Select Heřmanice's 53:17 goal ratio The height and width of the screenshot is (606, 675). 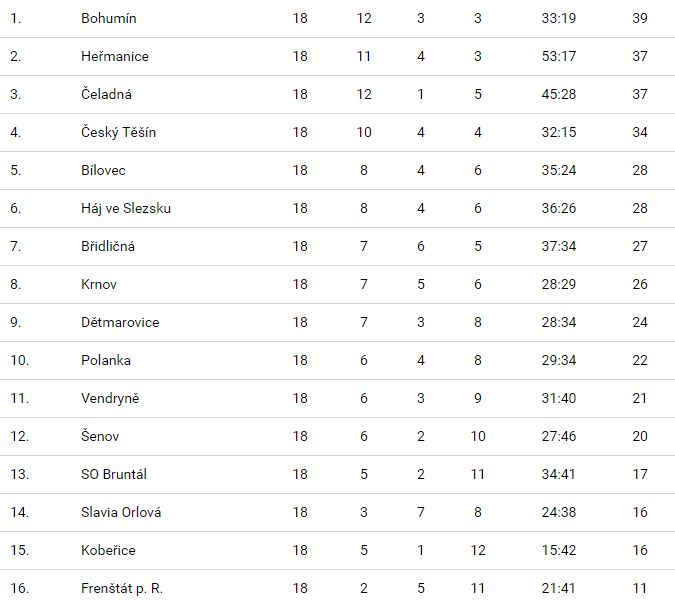coord(558,56)
